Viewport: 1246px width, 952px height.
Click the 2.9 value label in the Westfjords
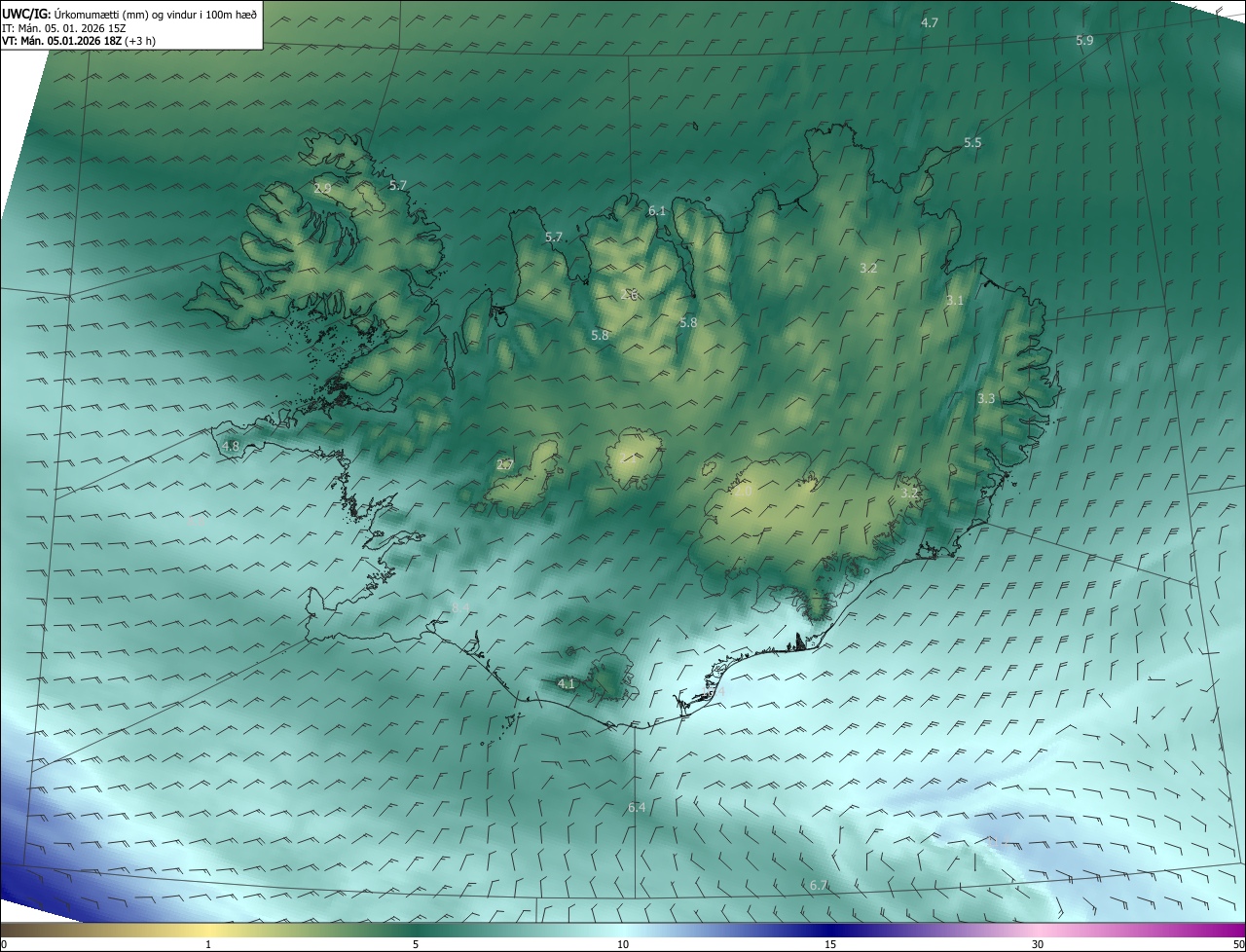tap(322, 188)
